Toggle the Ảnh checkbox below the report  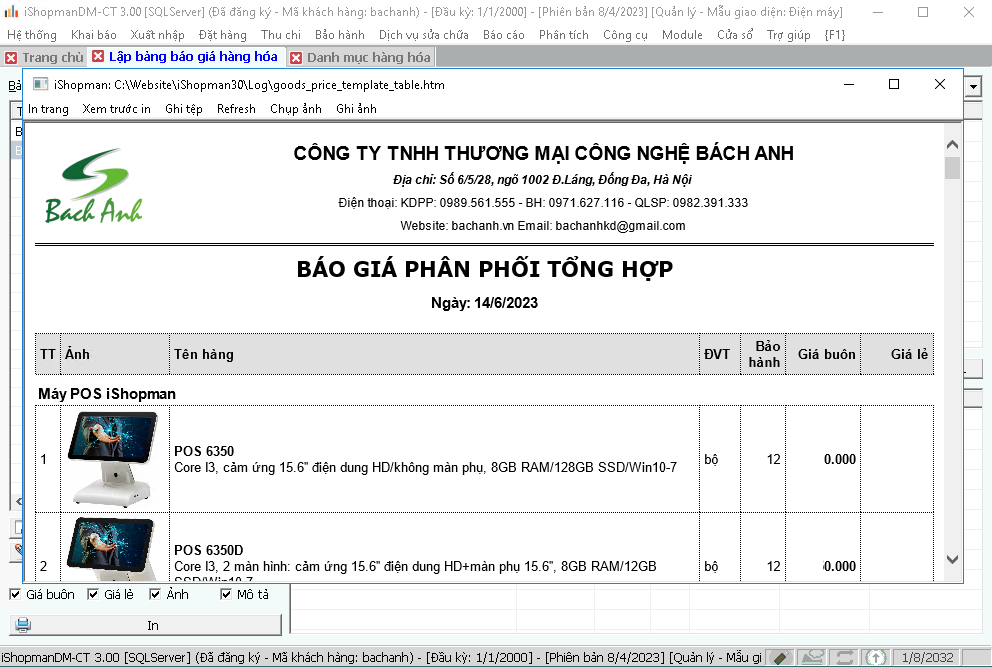click(155, 594)
